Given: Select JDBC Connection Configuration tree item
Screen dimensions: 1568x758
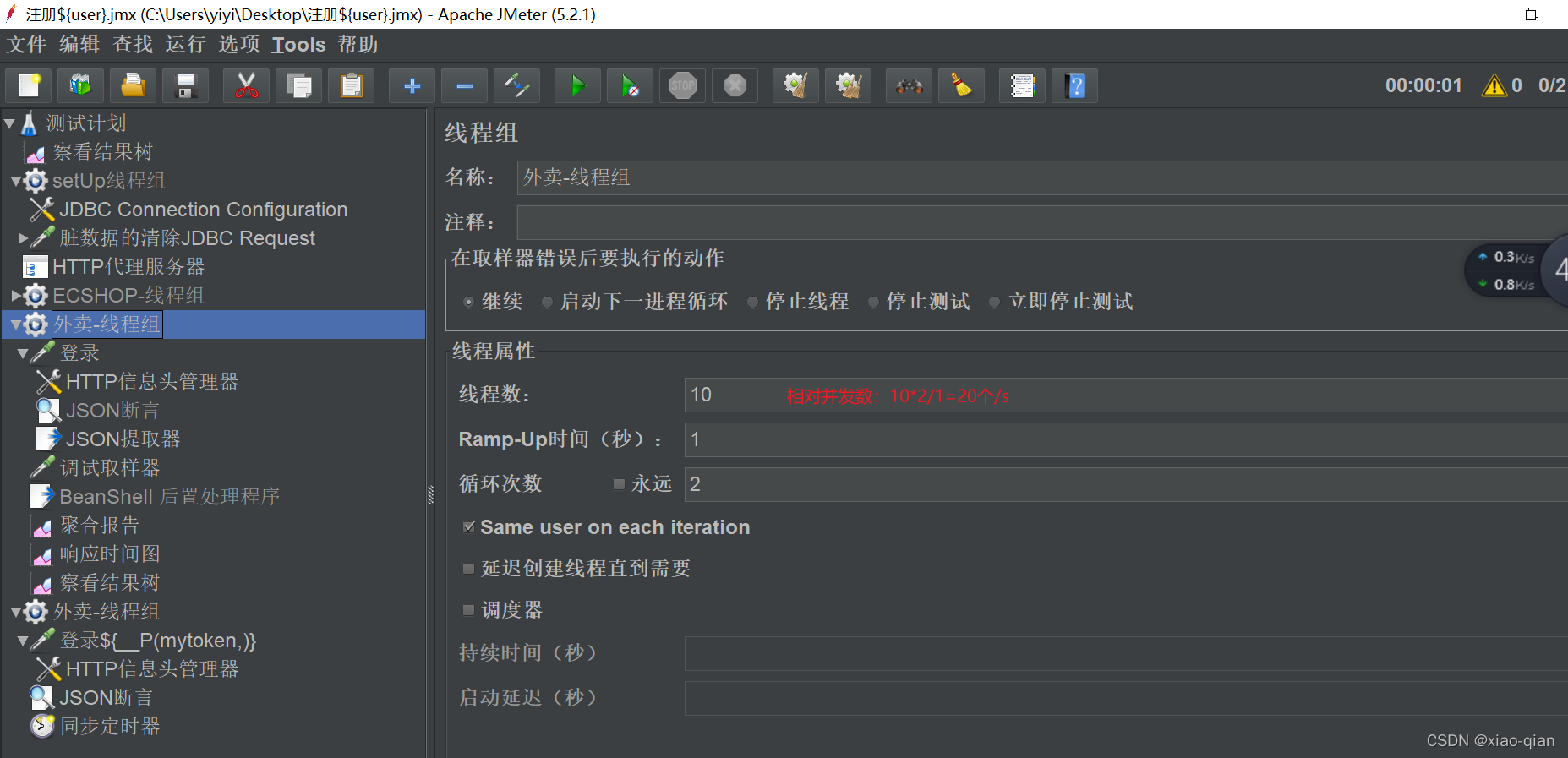Looking at the screenshot, I should click(203, 210).
